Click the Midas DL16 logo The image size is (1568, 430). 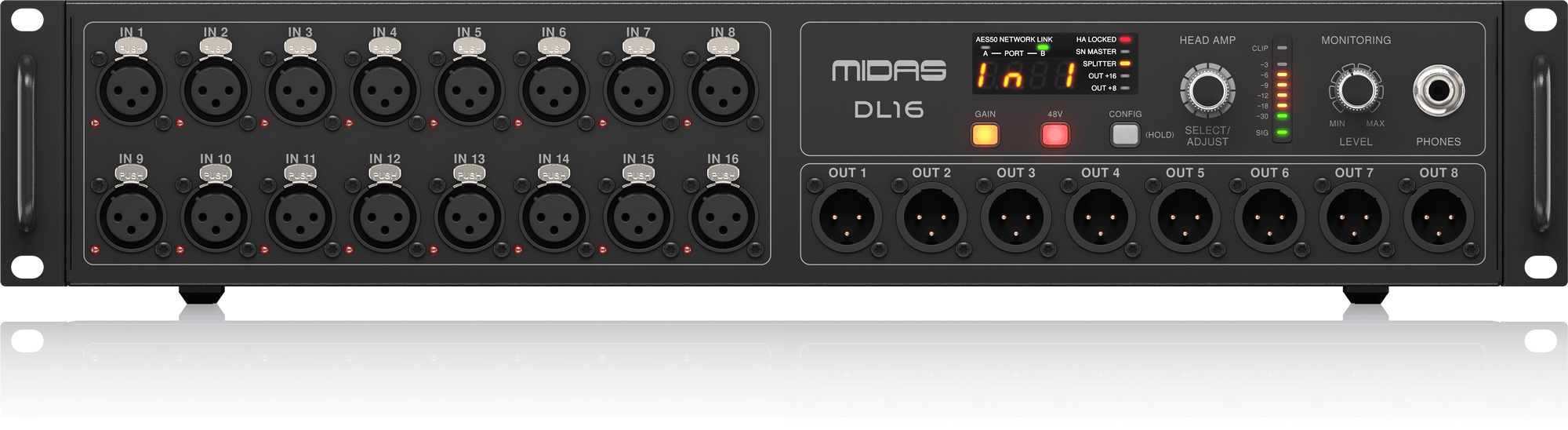(888, 89)
